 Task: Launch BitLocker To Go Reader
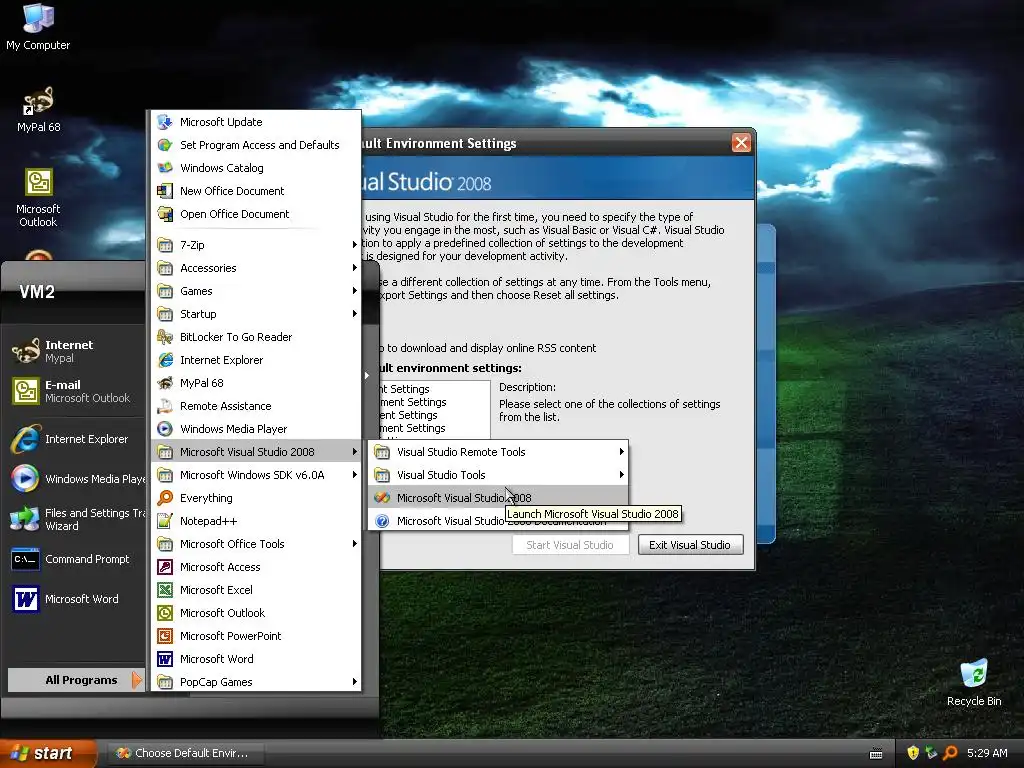coord(256,337)
